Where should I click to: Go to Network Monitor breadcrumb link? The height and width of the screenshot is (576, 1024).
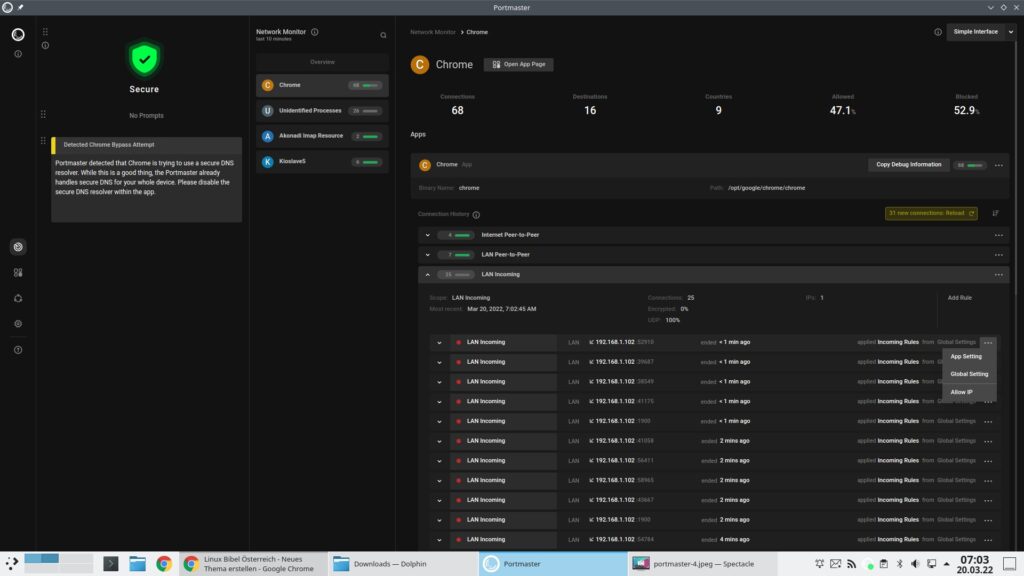tap(433, 32)
